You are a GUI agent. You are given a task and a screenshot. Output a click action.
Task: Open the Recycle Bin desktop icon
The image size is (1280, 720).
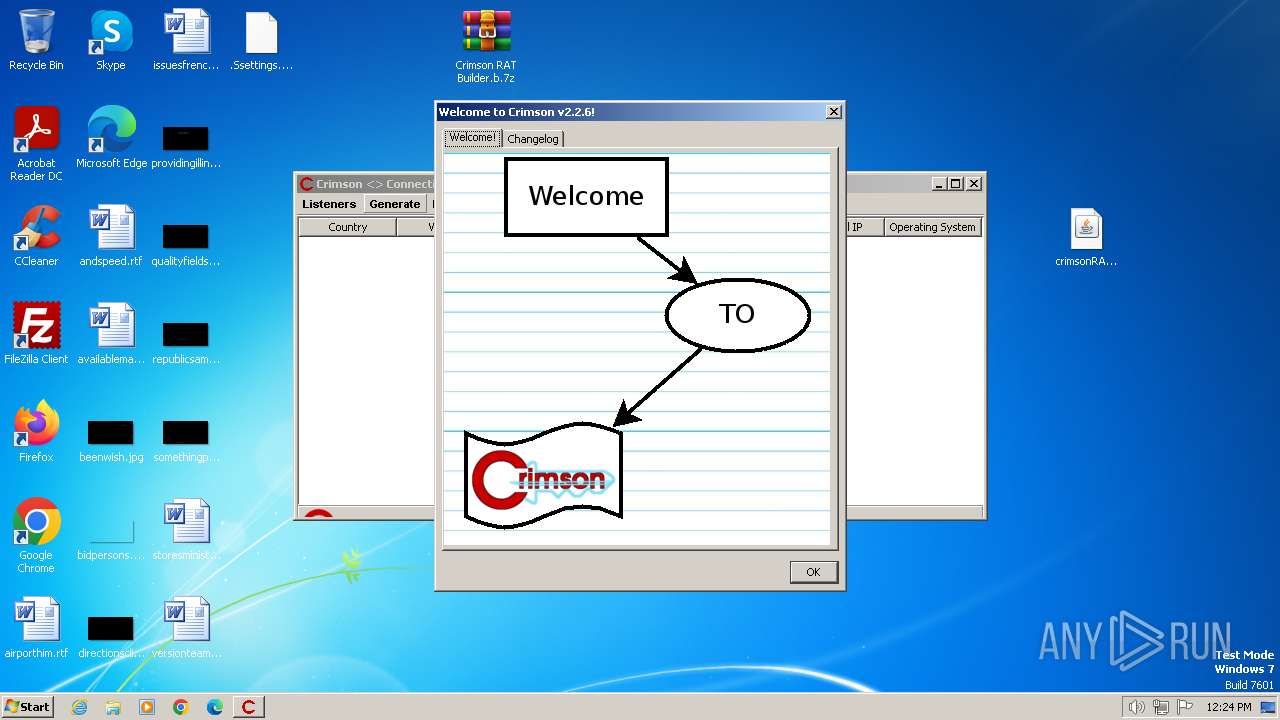[x=36, y=40]
